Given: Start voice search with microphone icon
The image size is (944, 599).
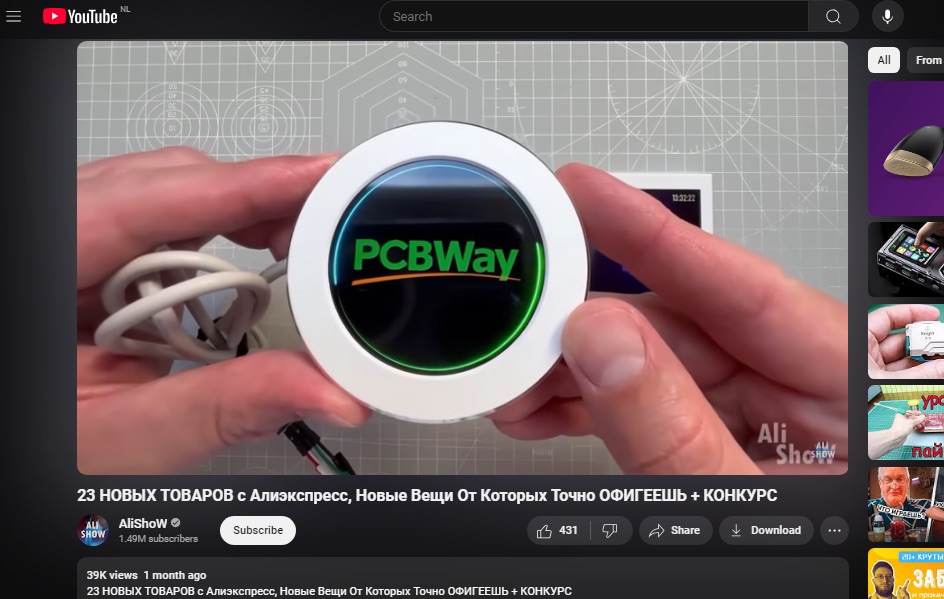Looking at the screenshot, I should [x=887, y=16].
